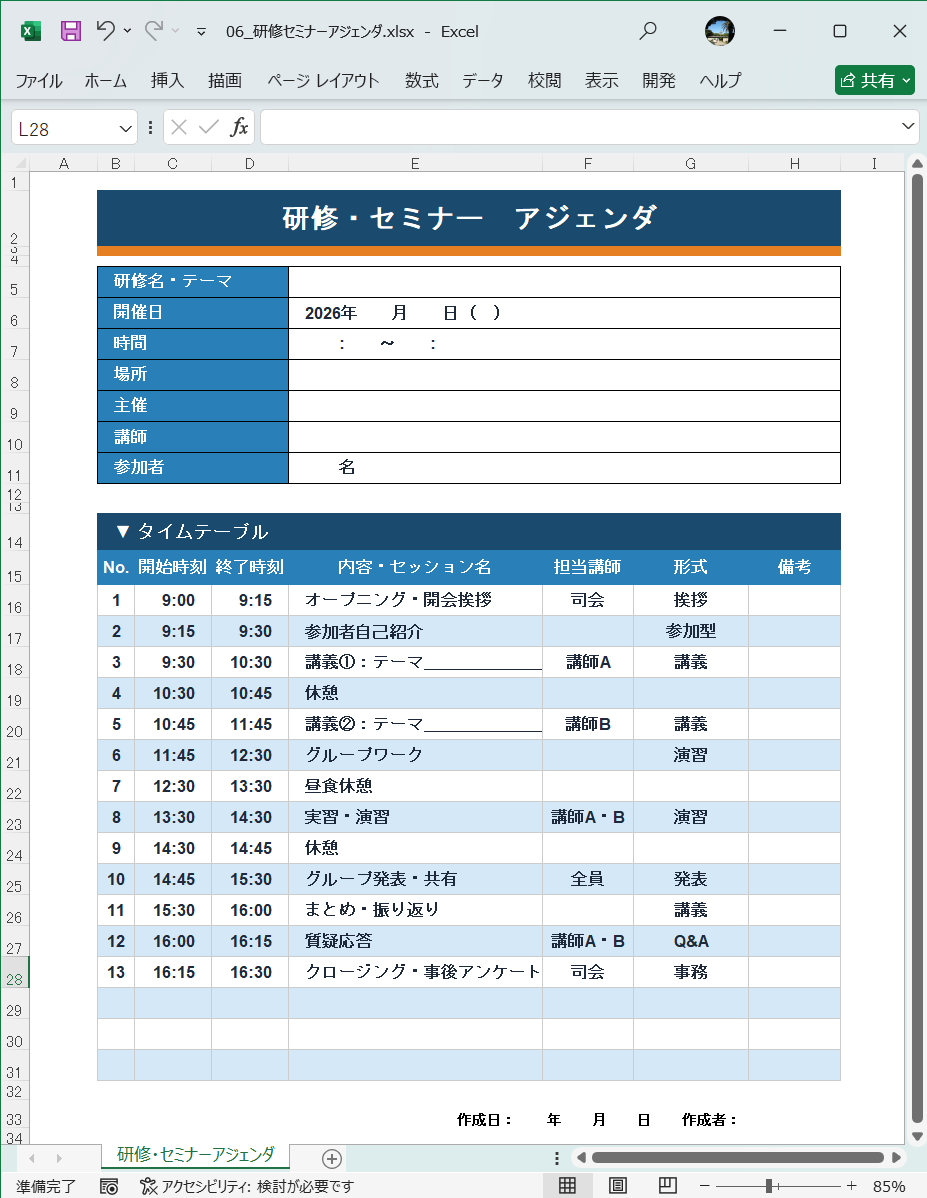927x1198 pixels.
Task: Open Search with the magnifier icon
Action: [647, 31]
